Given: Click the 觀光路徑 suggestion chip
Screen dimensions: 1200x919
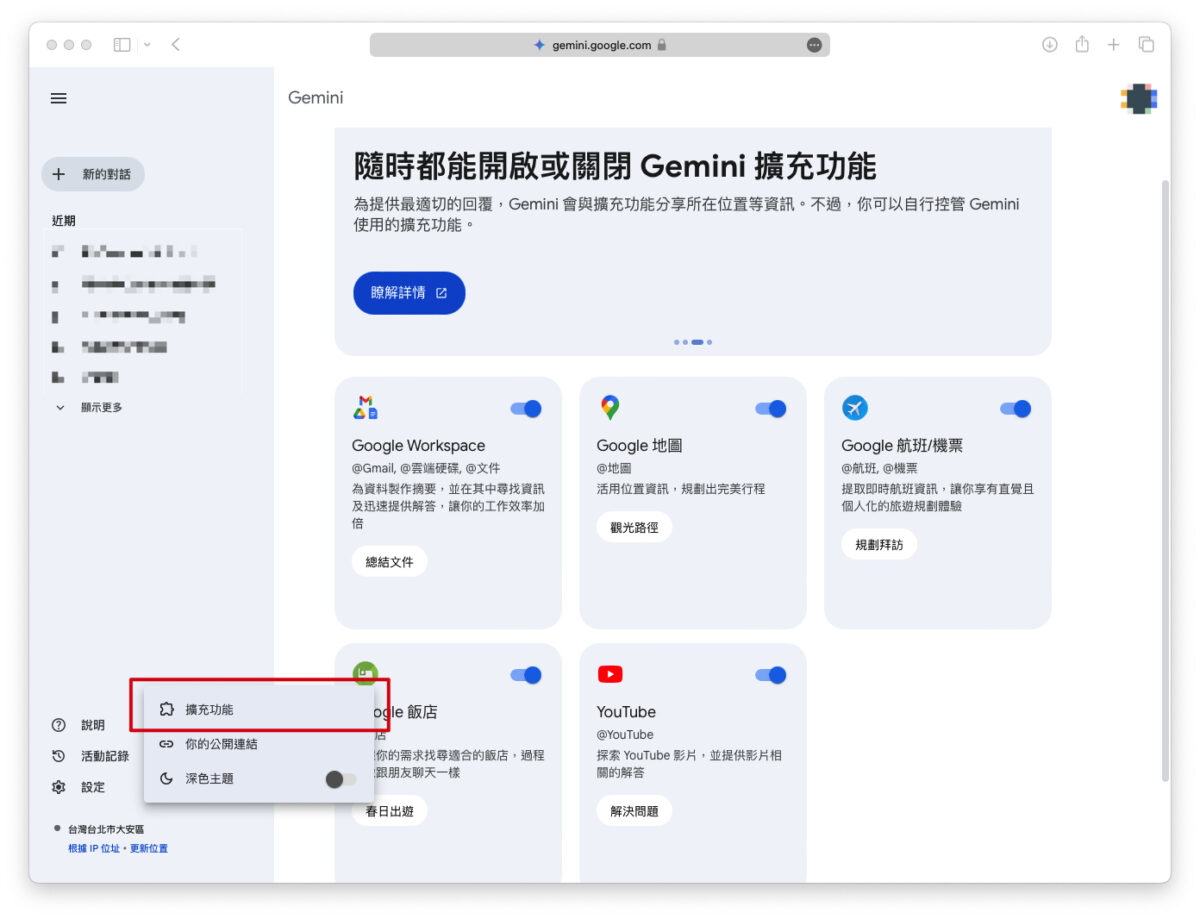Looking at the screenshot, I should (x=634, y=527).
